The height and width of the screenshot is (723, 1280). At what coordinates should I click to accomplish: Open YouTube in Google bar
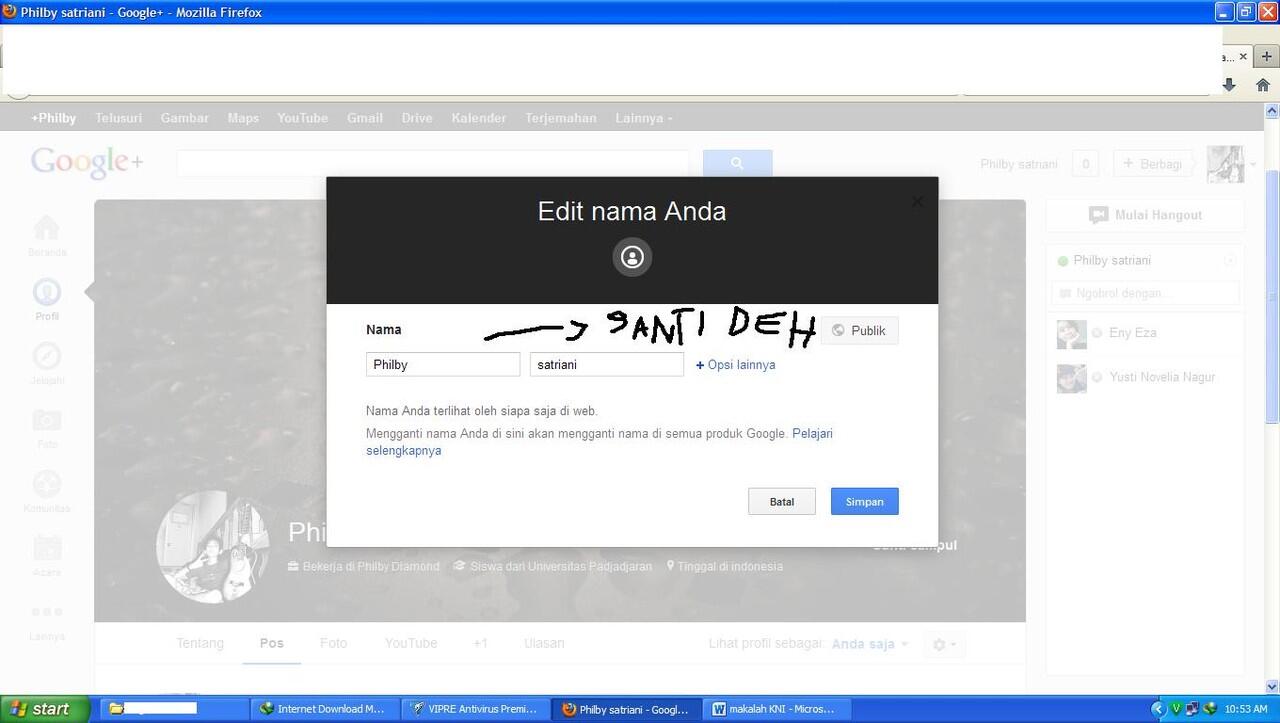pyautogui.click(x=303, y=118)
